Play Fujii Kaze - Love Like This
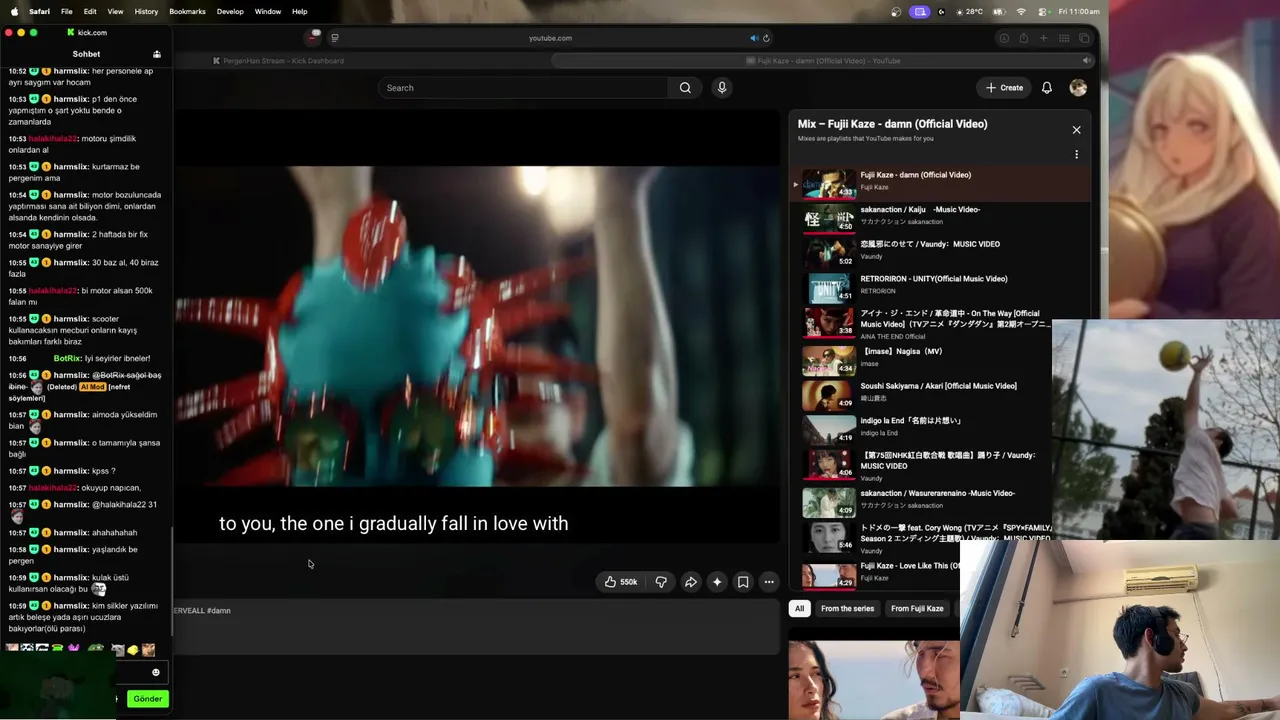The width and height of the screenshot is (1280, 720). pyautogui.click(x=875, y=574)
